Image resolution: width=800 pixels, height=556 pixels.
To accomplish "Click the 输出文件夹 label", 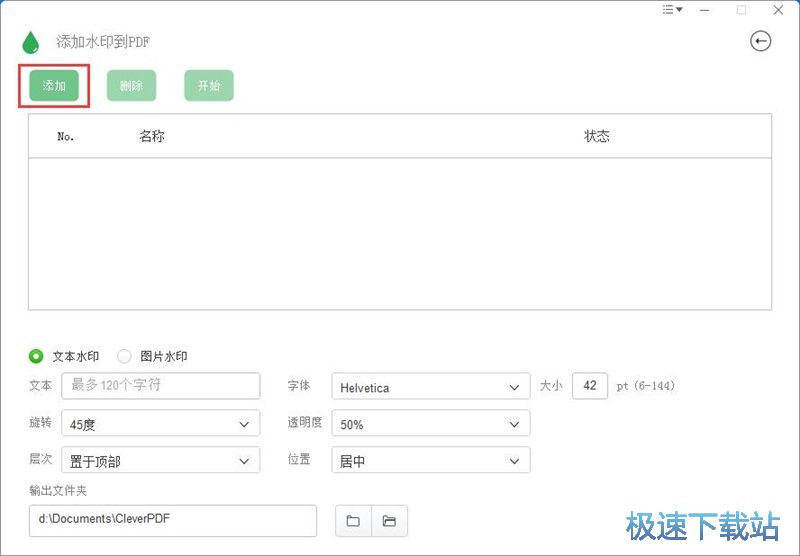I will (x=58, y=491).
